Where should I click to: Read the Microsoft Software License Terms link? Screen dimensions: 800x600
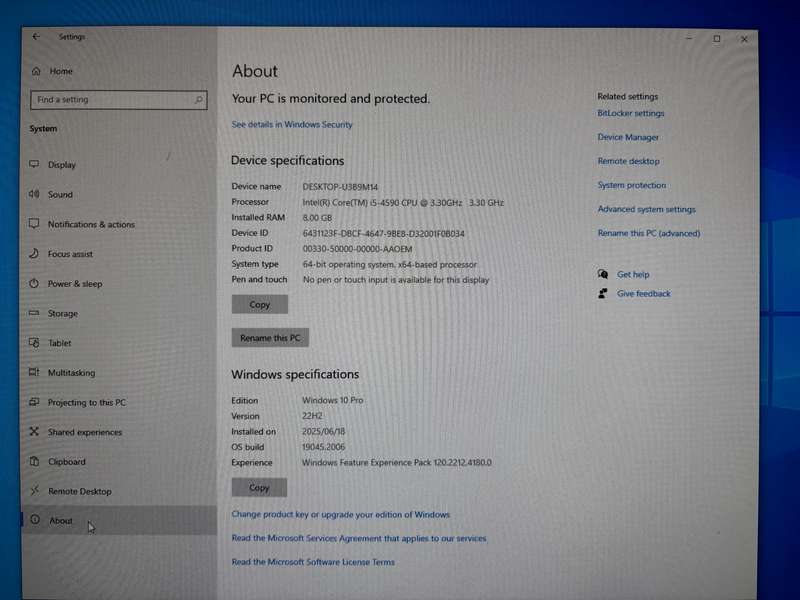click(x=313, y=562)
